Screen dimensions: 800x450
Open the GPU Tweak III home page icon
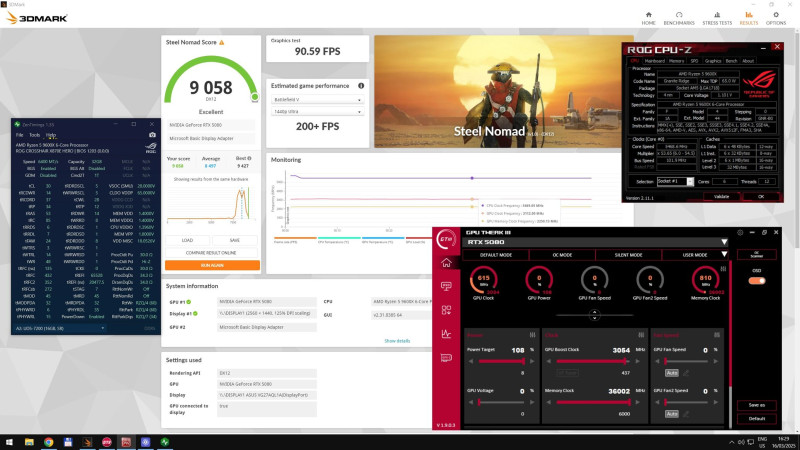click(x=446, y=263)
